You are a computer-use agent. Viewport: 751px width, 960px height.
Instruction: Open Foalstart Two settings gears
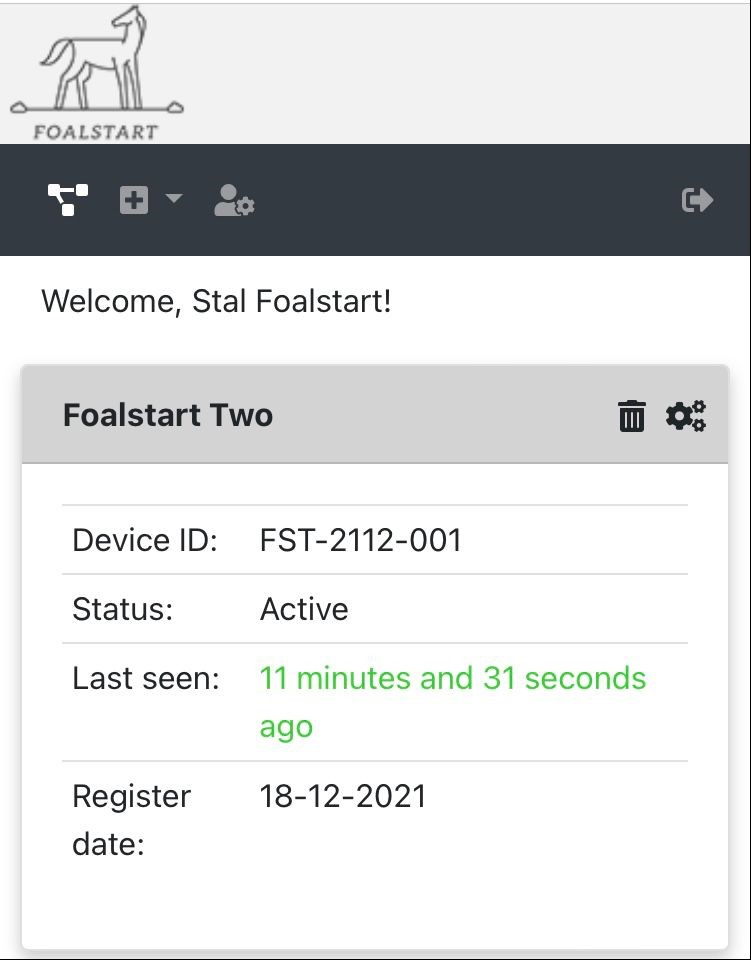point(686,416)
